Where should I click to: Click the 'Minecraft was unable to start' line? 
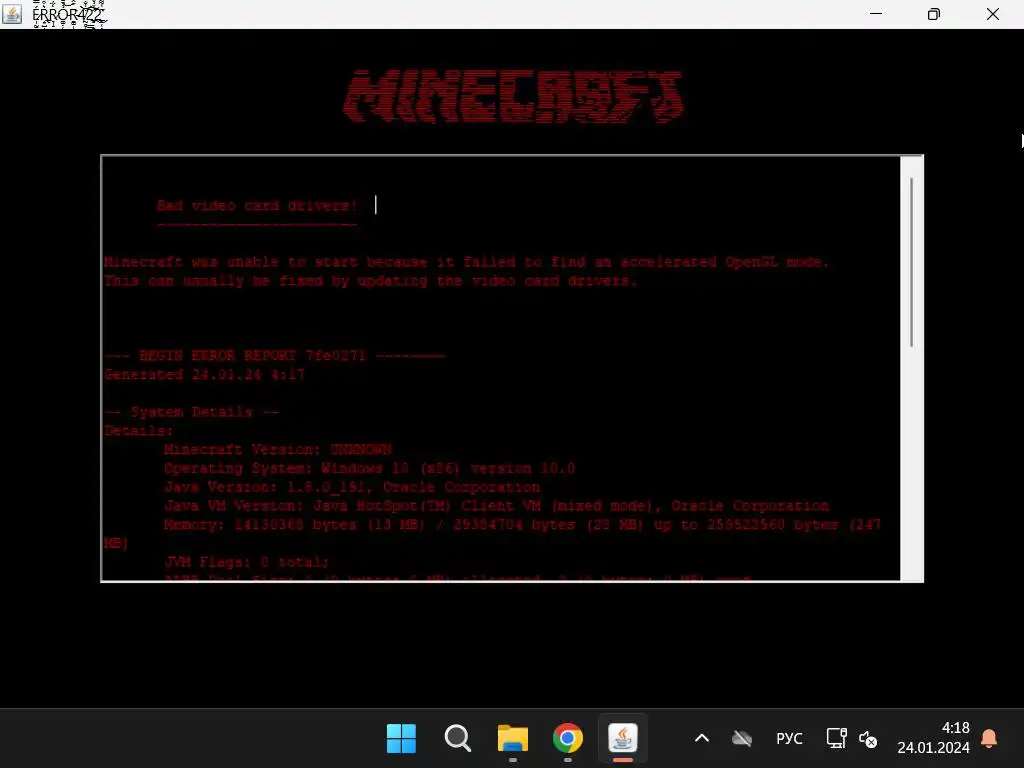pos(466,262)
